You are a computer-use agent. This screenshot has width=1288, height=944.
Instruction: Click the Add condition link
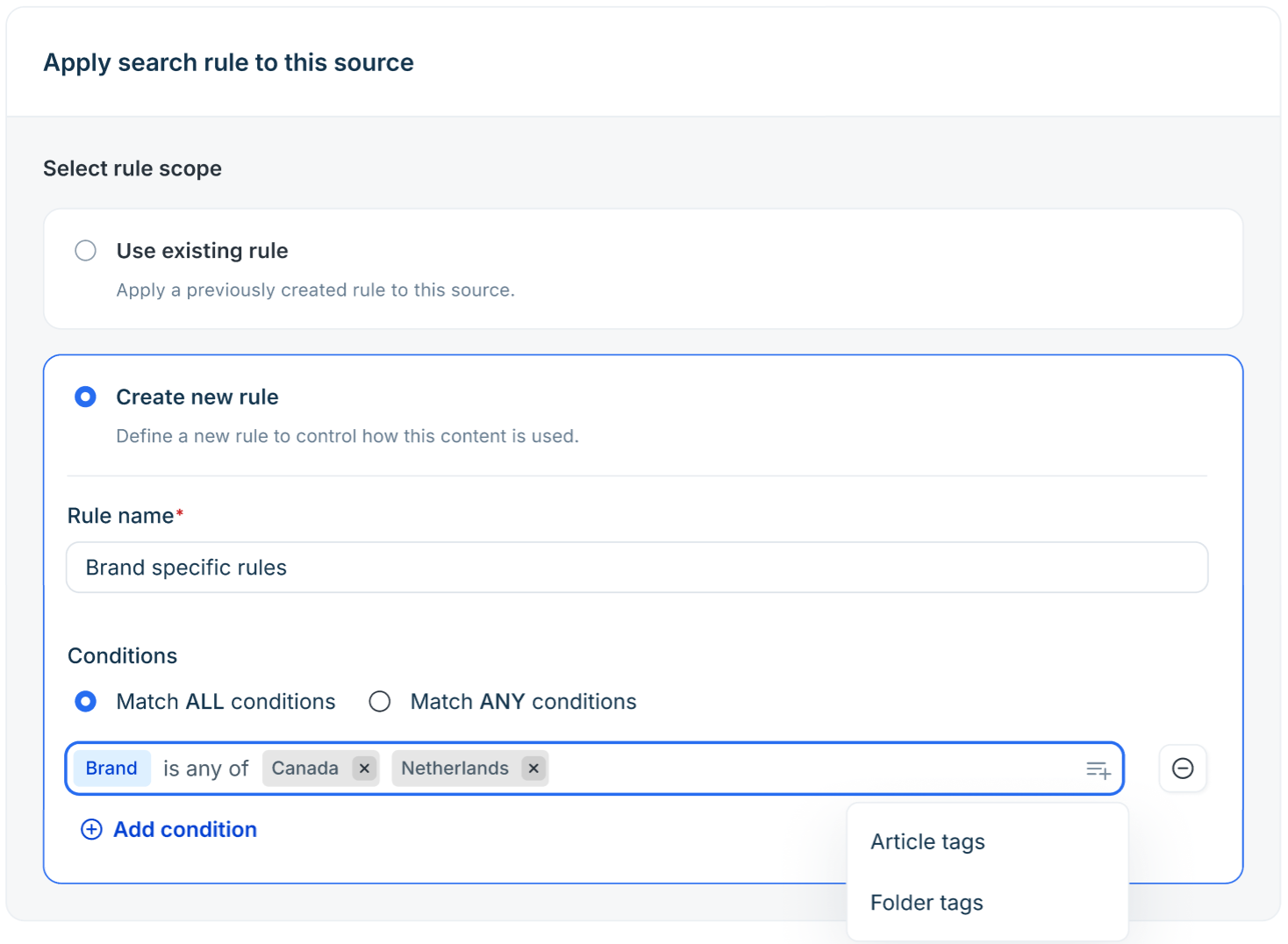(x=185, y=830)
